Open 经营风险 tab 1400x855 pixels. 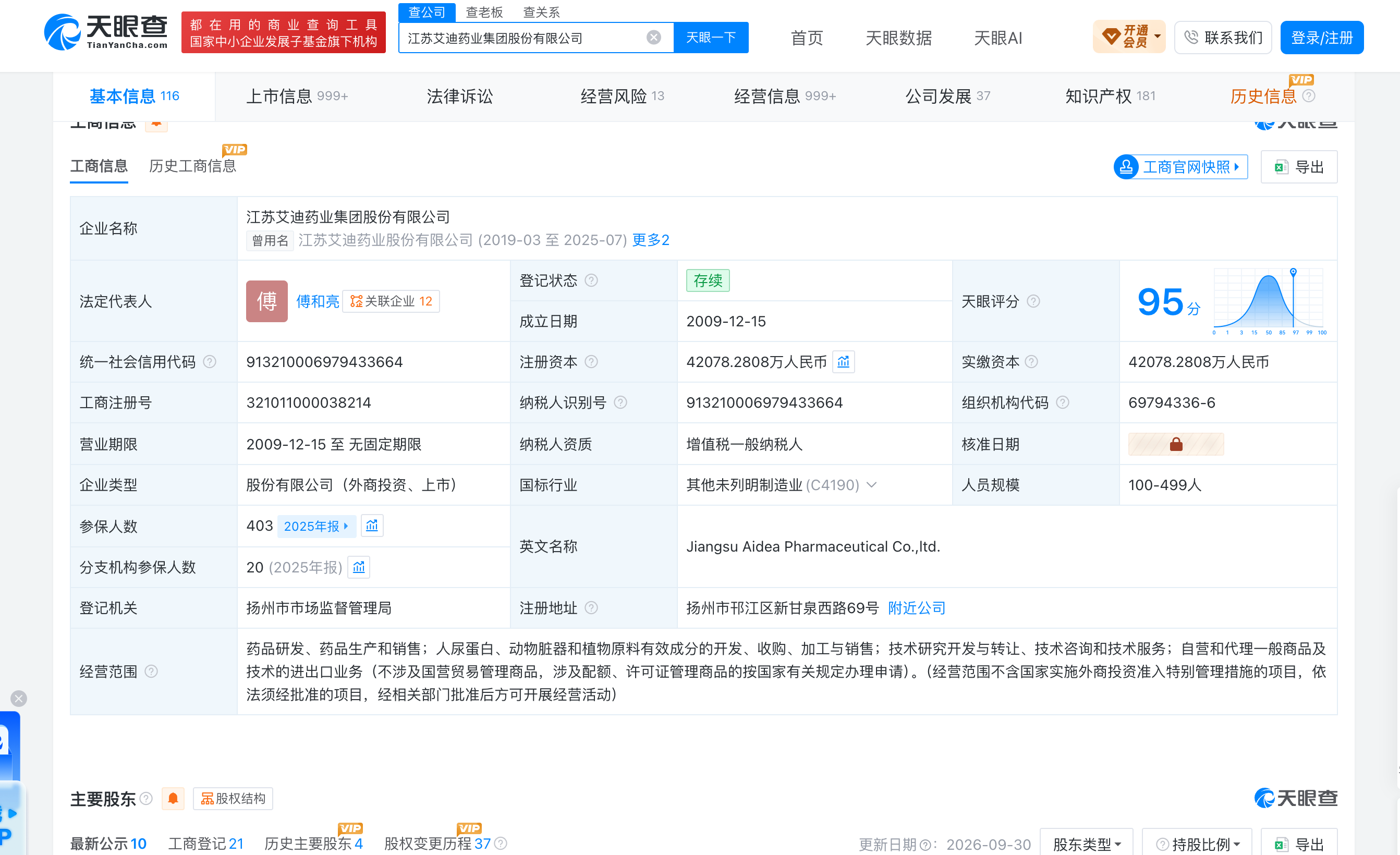pyautogui.click(x=622, y=96)
